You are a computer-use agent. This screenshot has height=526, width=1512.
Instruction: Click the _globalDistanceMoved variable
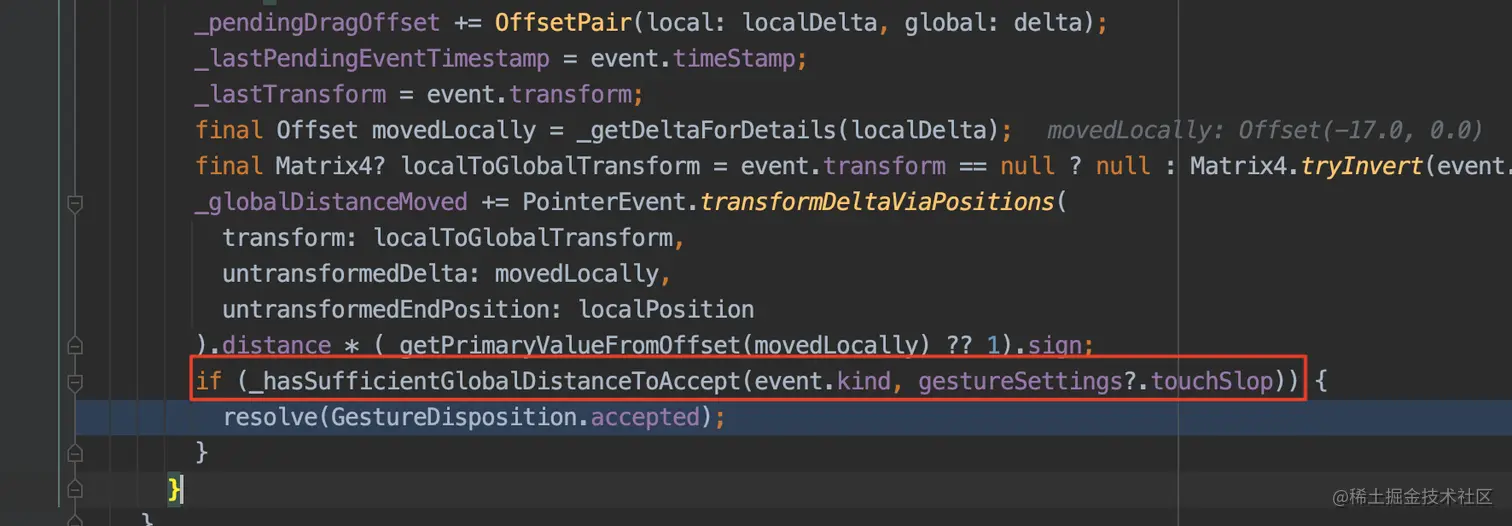[331, 202]
